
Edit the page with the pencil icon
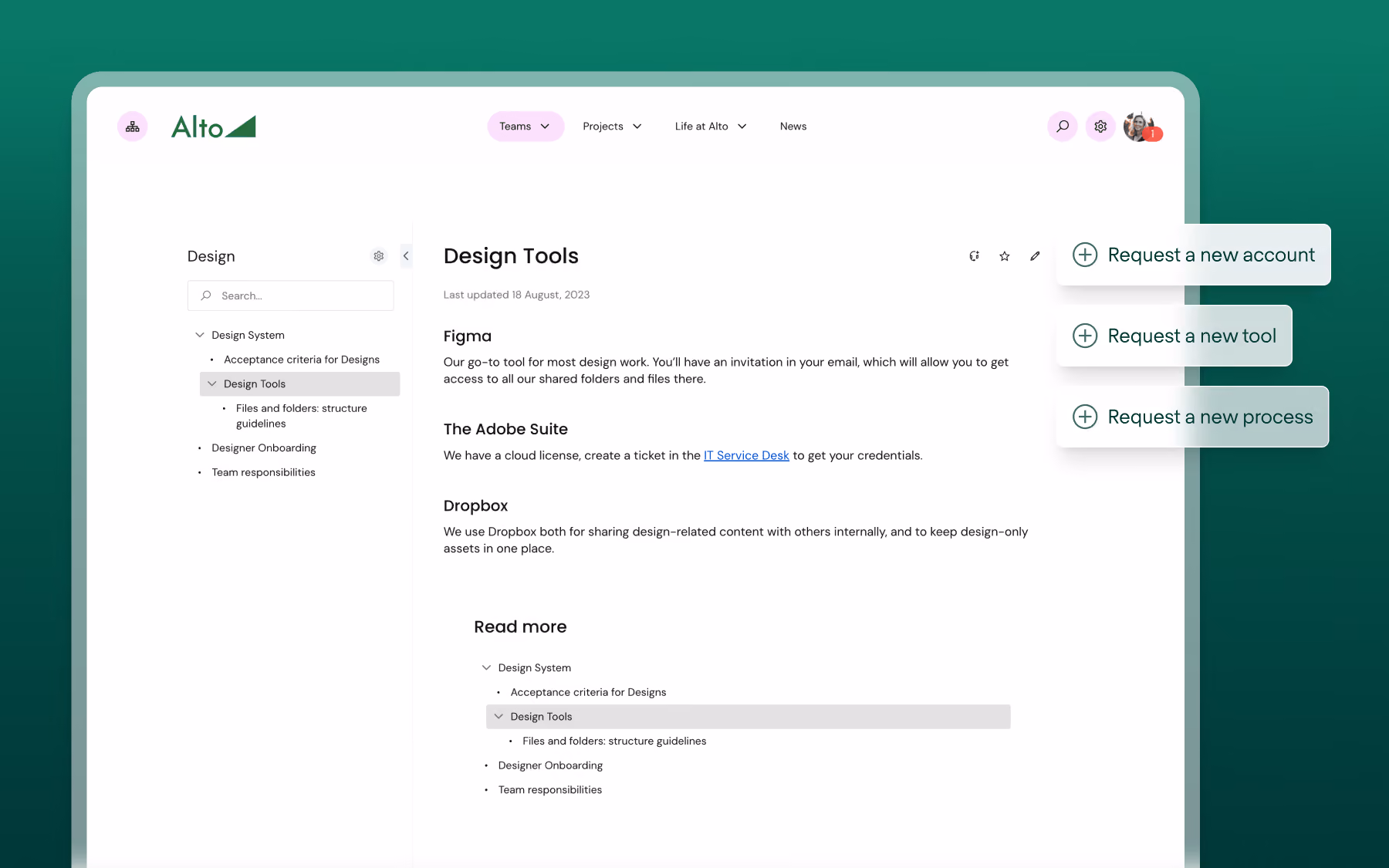click(x=1035, y=256)
